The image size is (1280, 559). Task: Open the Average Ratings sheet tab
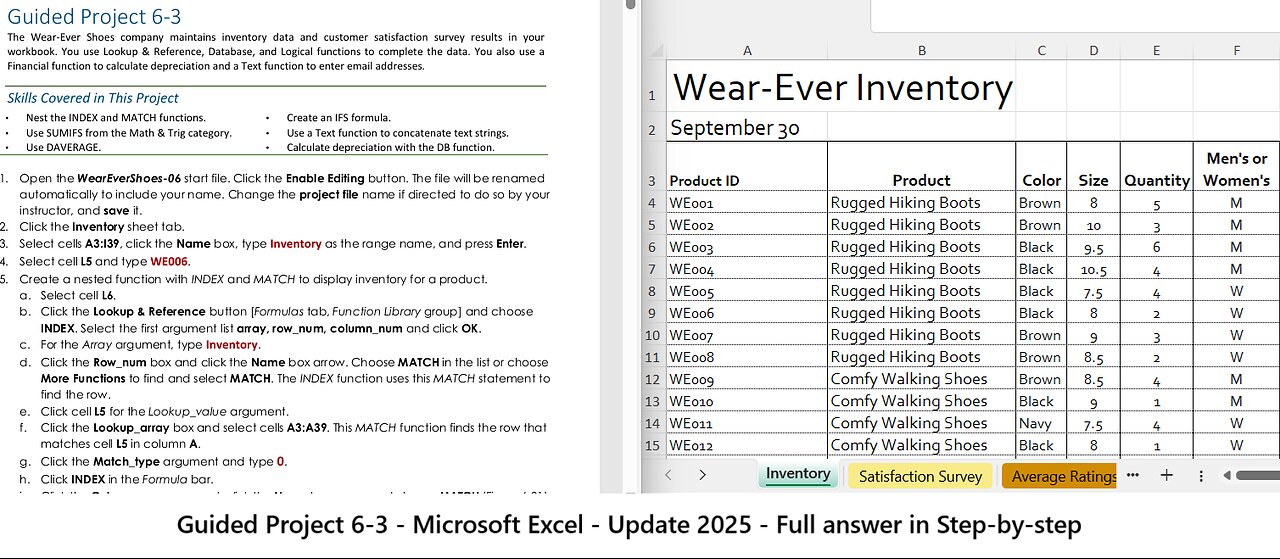click(1060, 476)
